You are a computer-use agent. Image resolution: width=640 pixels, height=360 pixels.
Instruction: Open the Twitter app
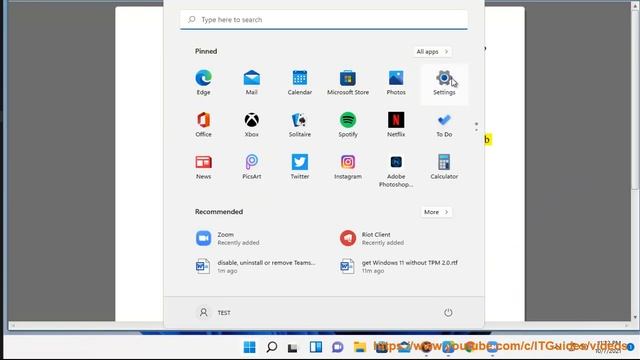click(300, 167)
